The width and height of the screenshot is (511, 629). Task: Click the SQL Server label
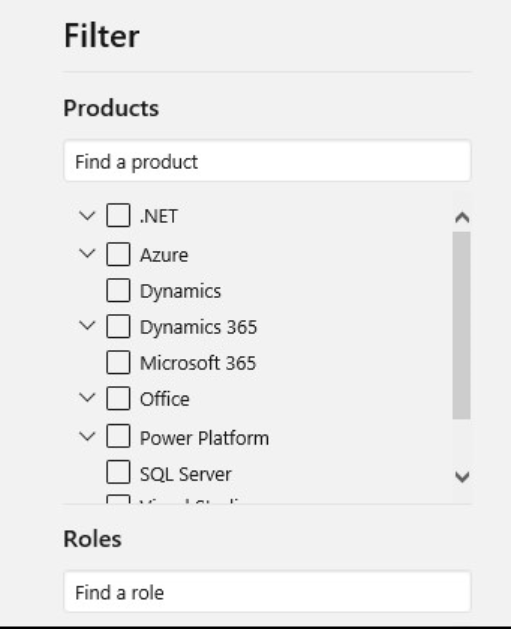point(185,474)
